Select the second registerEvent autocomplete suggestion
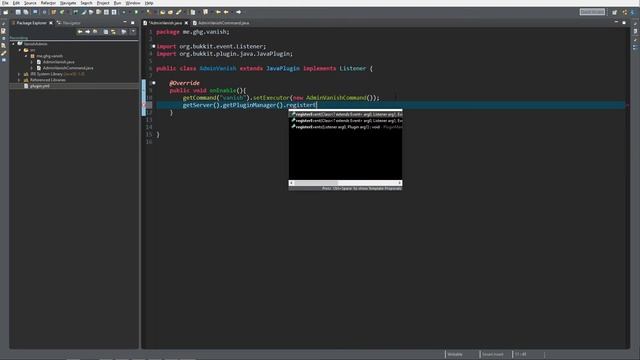The height and width of the screenshot is (360, 640). [x=346, y=121]
